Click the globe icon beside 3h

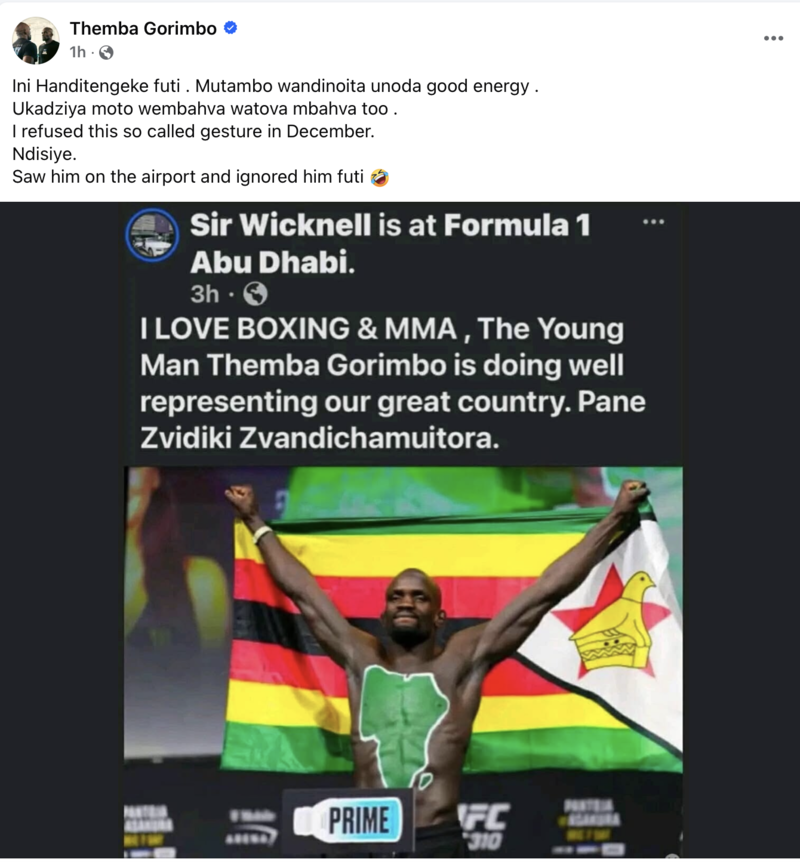click(x=255, y=294)
